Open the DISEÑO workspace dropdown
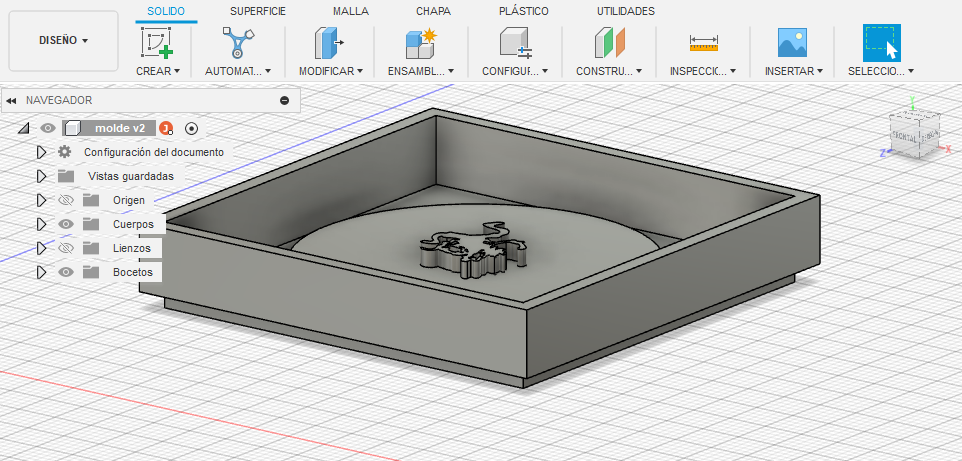This screenshot has width=962, height=461. click(x=63, y=41)
